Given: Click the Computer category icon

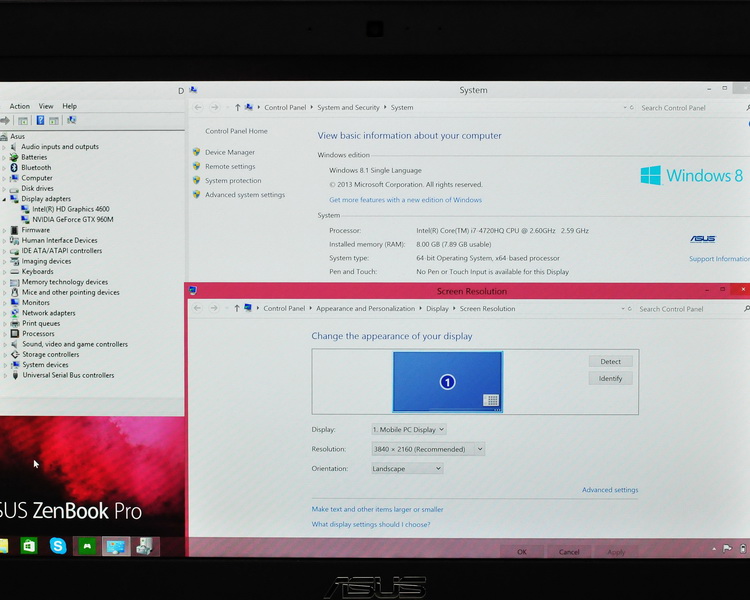Looking at the screenshot, I should pyautogui.click(x=14, y=178).
